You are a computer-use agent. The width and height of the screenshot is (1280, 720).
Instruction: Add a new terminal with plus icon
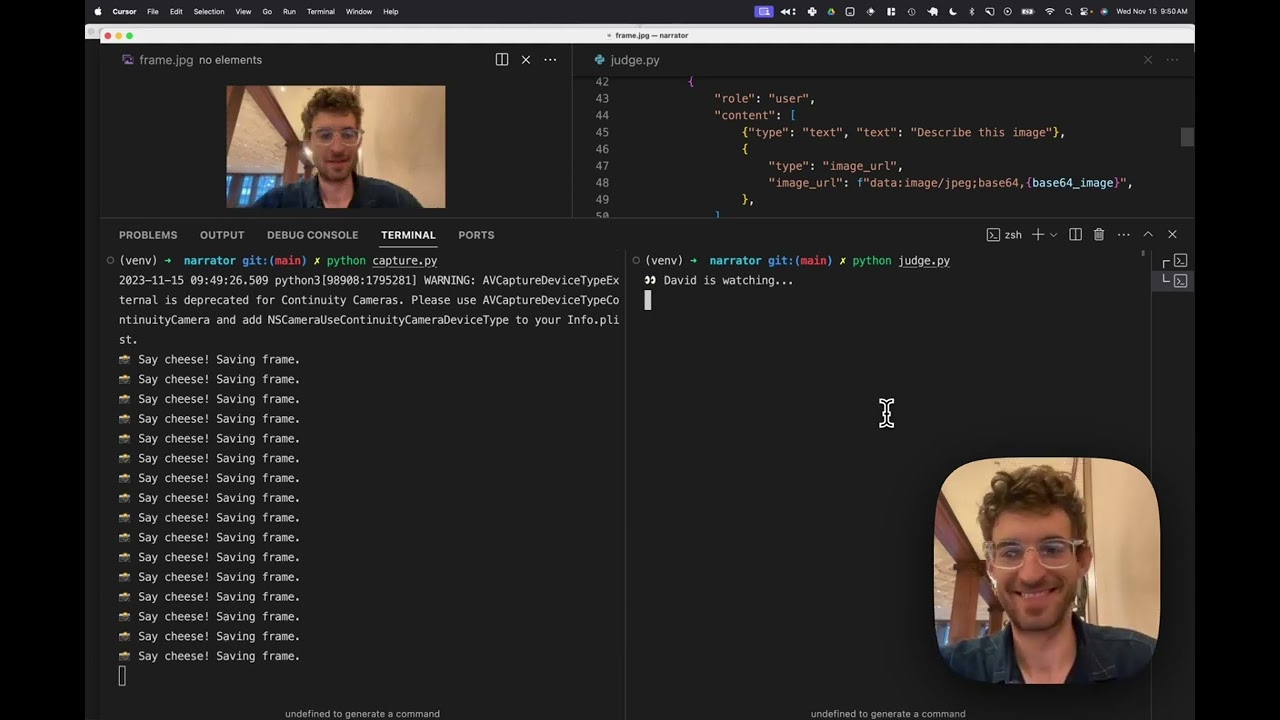[1038, 235]
